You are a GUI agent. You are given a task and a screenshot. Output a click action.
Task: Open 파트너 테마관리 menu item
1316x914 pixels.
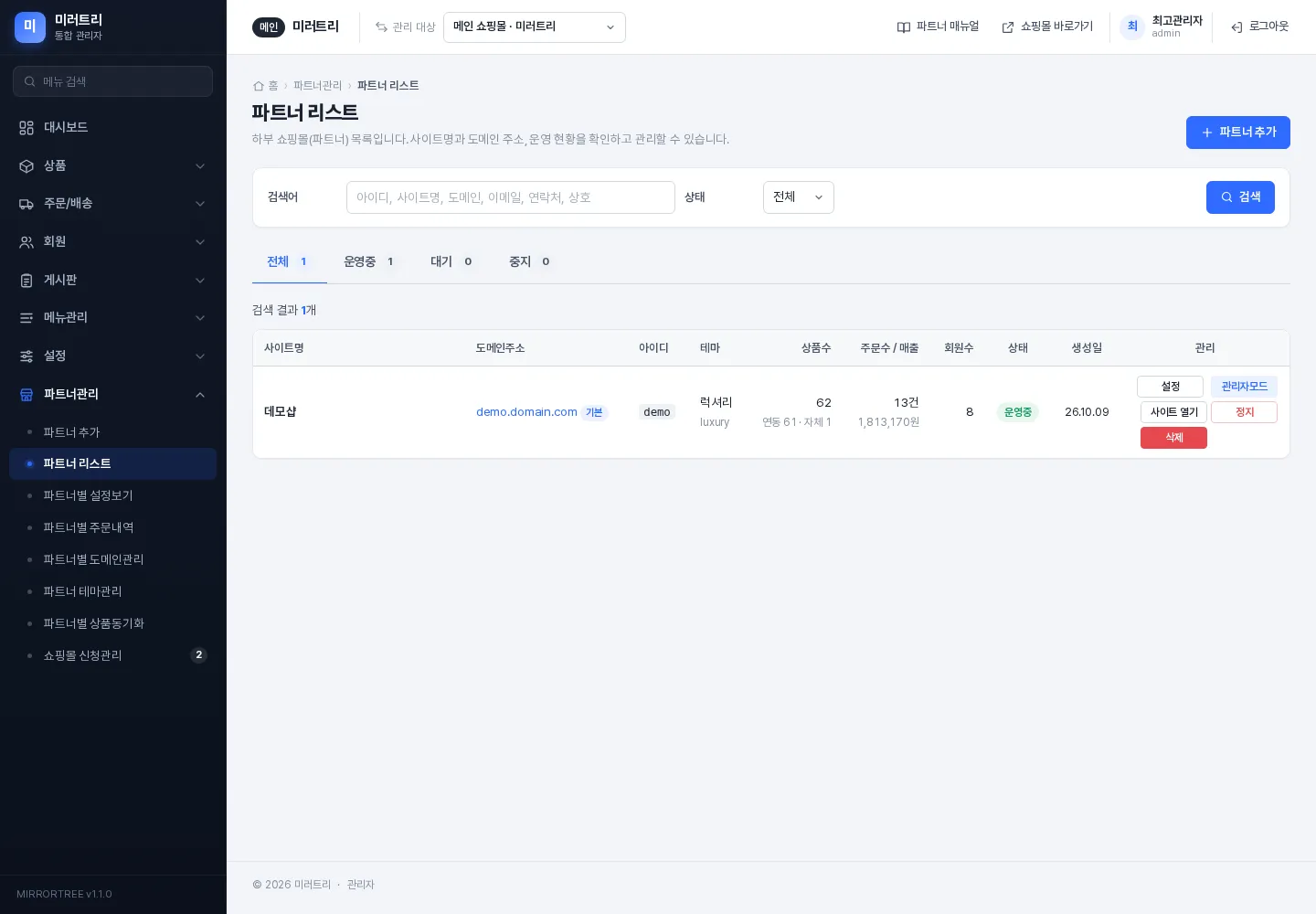(112, 592)
